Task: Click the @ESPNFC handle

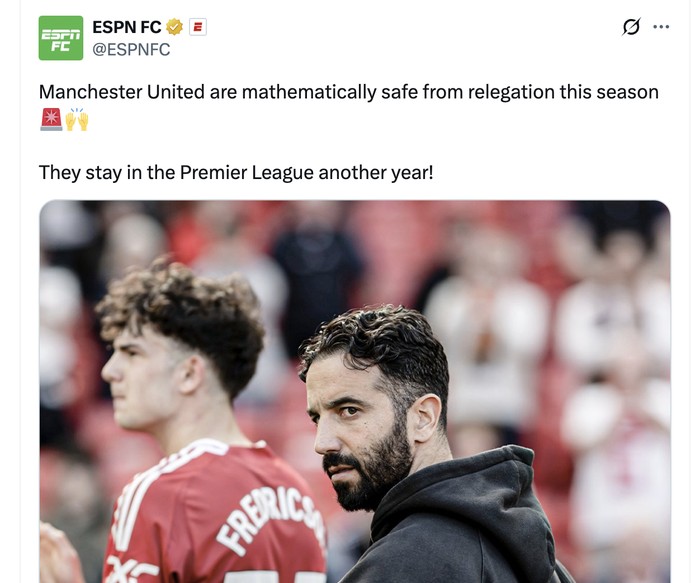Action: click(131, 49)
